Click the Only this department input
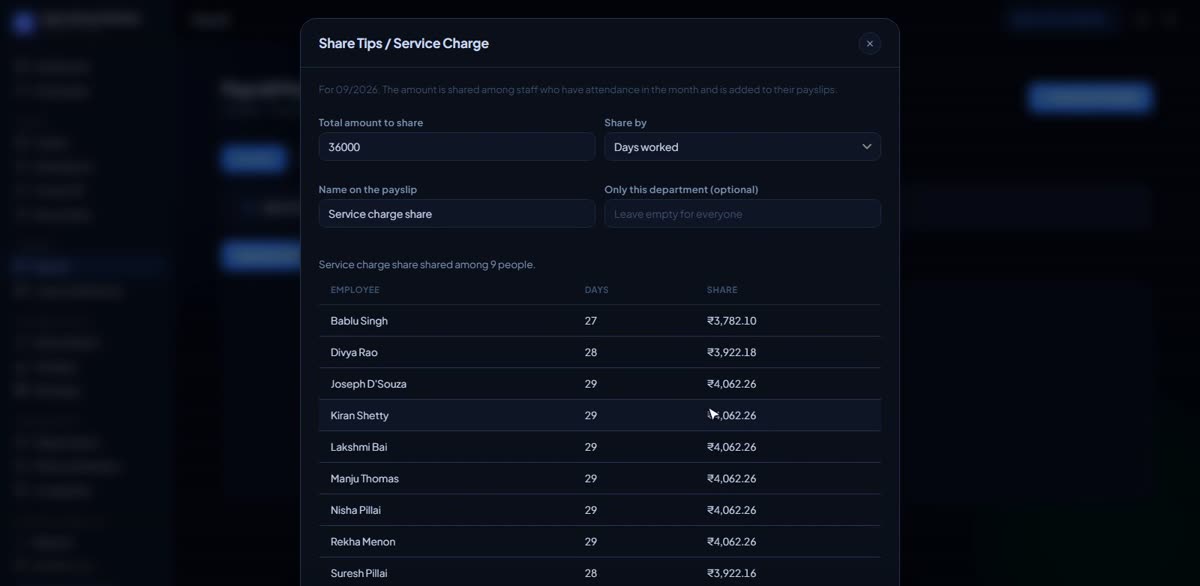 coord(742,214)
